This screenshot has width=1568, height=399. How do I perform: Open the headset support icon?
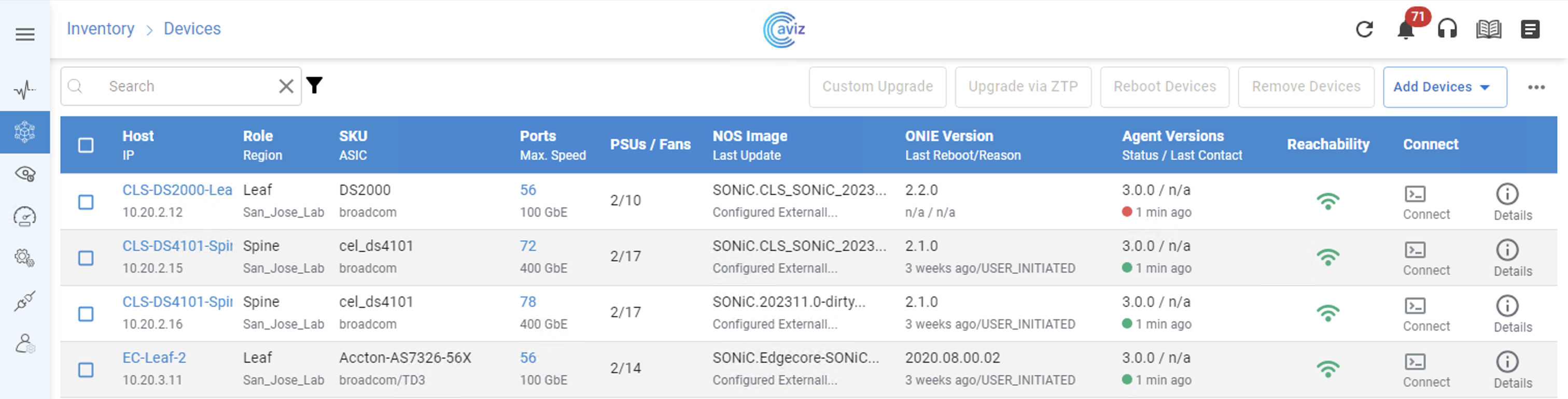[x=1447, y=29]
